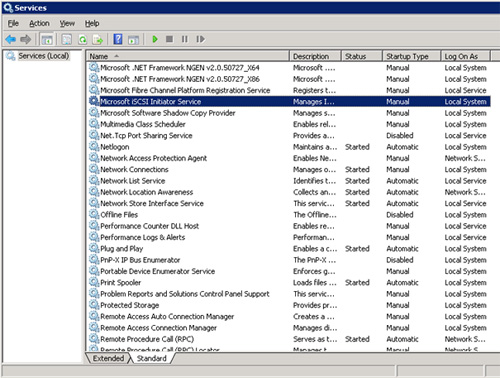Image resolution: width=500 pixels, height=378 pixels.
Task: Select Microsoft Software Shadow Copy Provider
Action: click(x=289, y=113)
